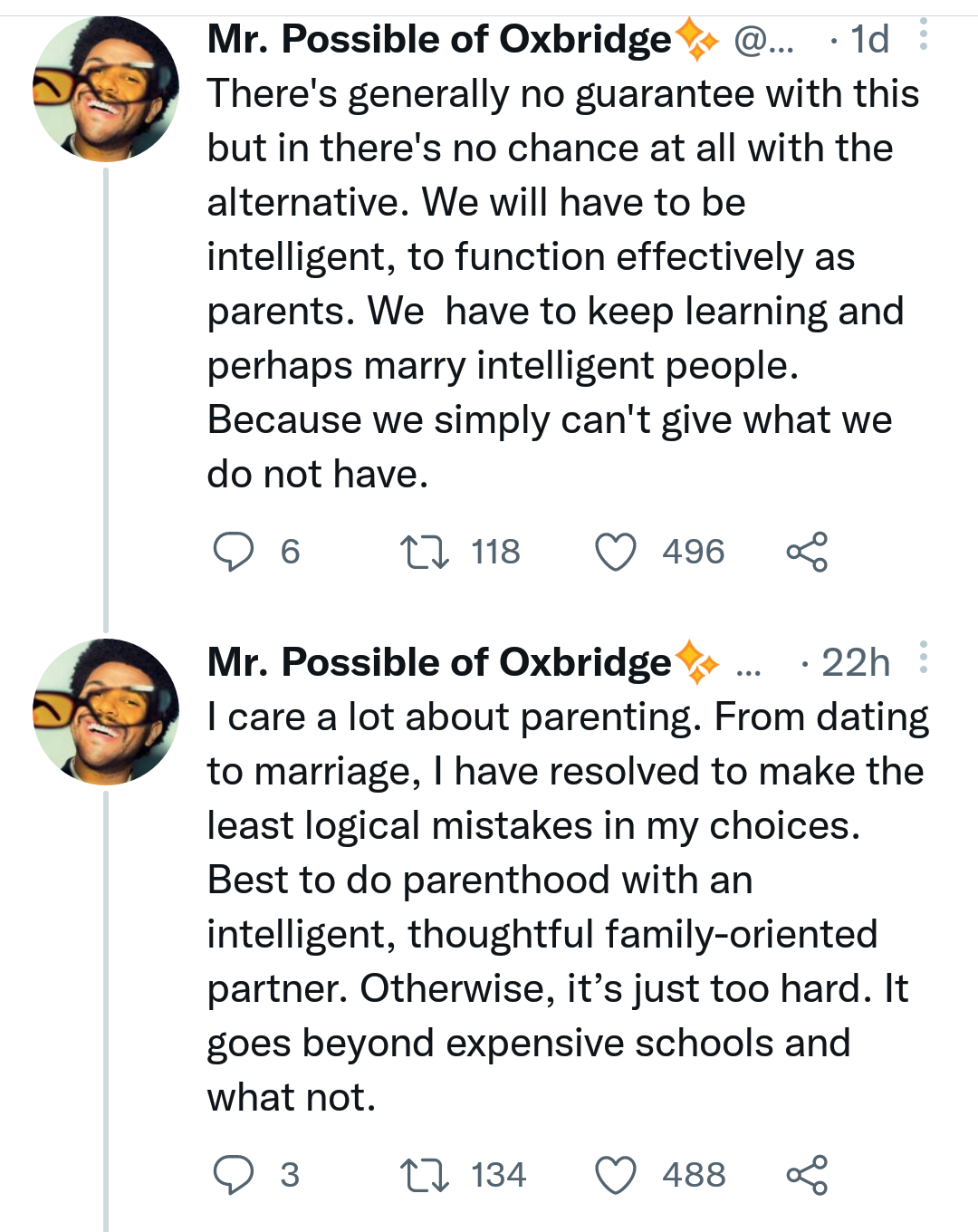Retweet the tweet with 134 retweets
The image size is (978, 1232).
click(425, 1175)
